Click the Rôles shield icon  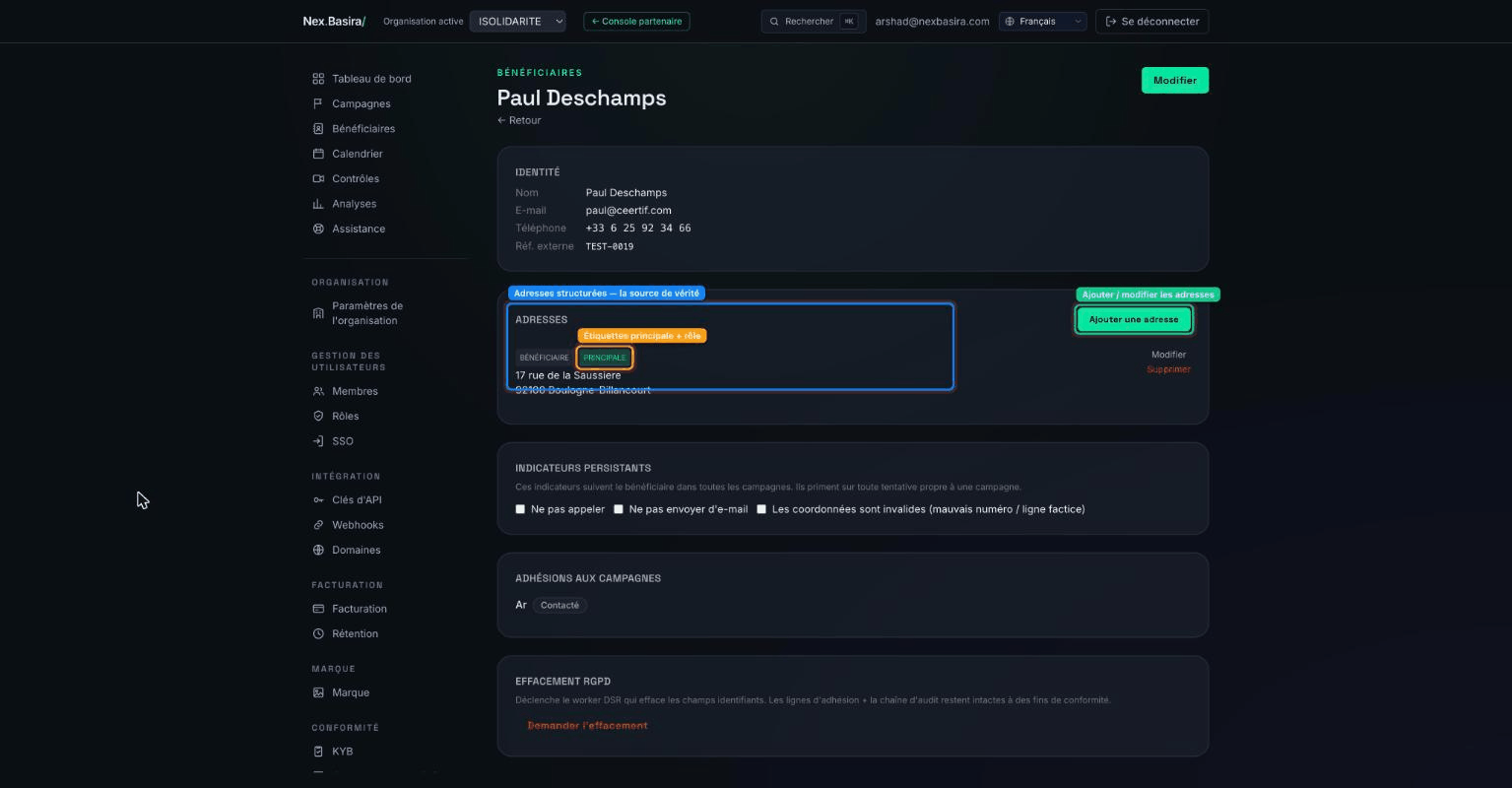click(x=318, y=416)
